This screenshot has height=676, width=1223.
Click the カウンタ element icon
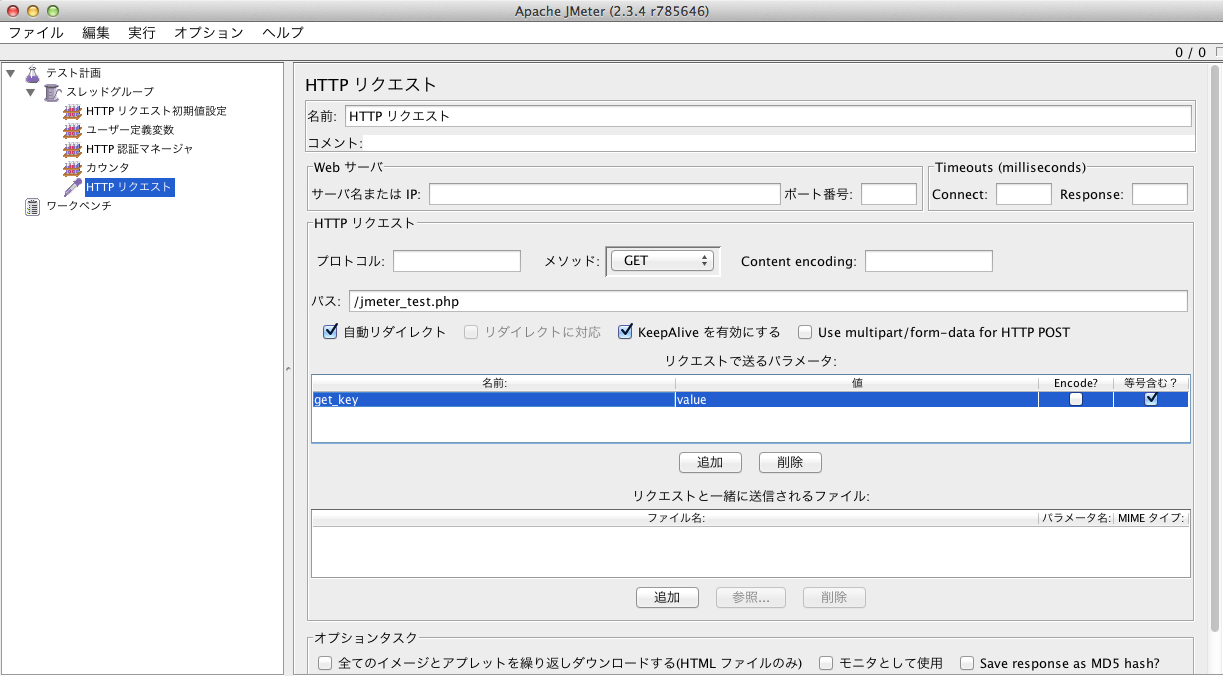(72, 168)
